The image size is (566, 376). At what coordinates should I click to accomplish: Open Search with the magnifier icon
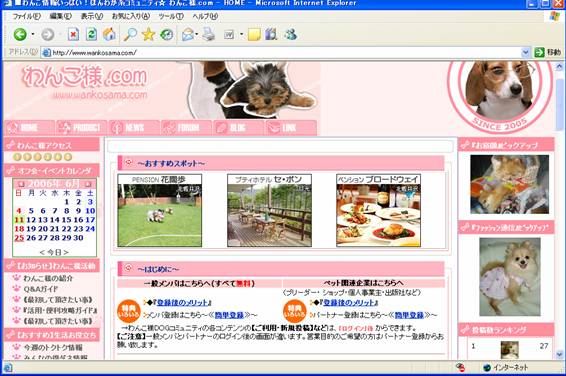(130, 35)
